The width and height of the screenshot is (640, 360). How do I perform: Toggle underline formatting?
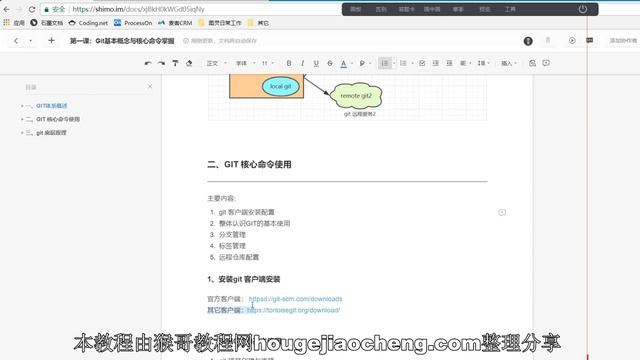(316, 63)
